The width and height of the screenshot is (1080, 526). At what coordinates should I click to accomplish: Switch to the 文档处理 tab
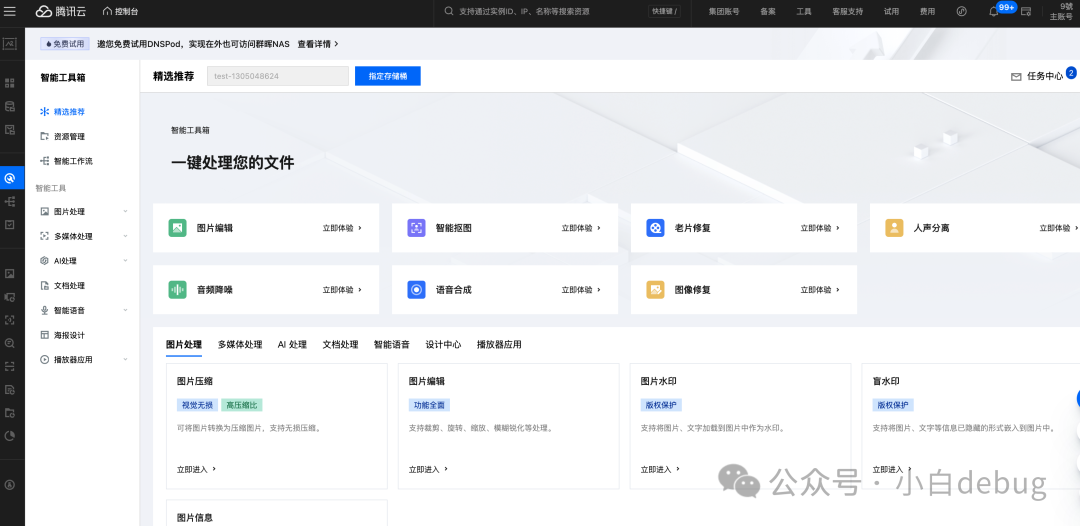340,345
